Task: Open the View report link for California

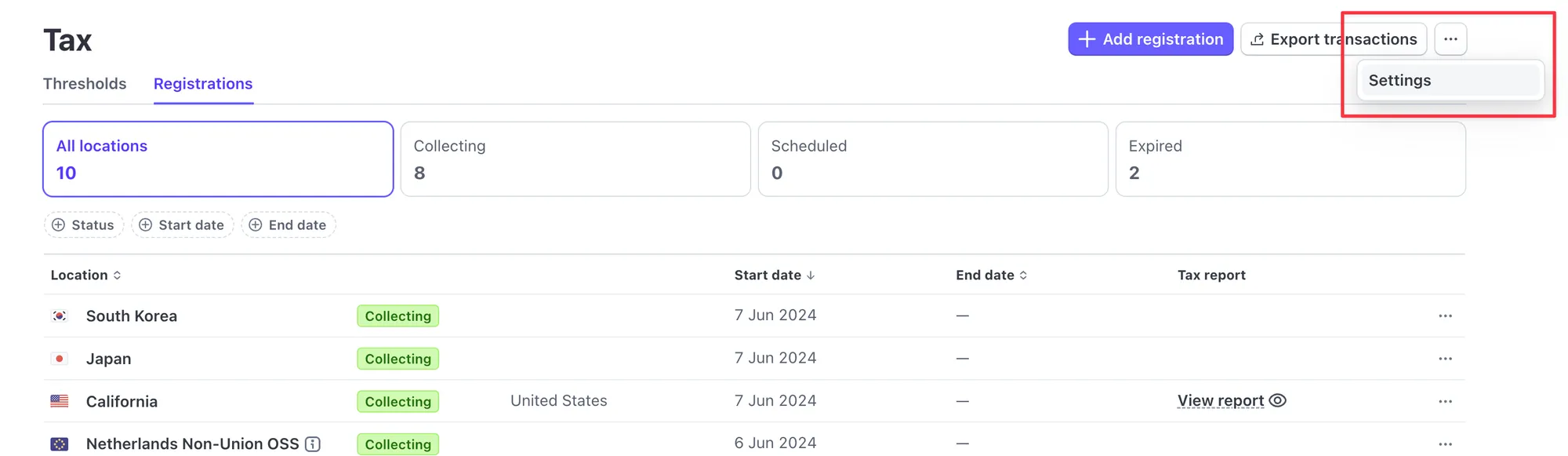Action: [1220, 400]
